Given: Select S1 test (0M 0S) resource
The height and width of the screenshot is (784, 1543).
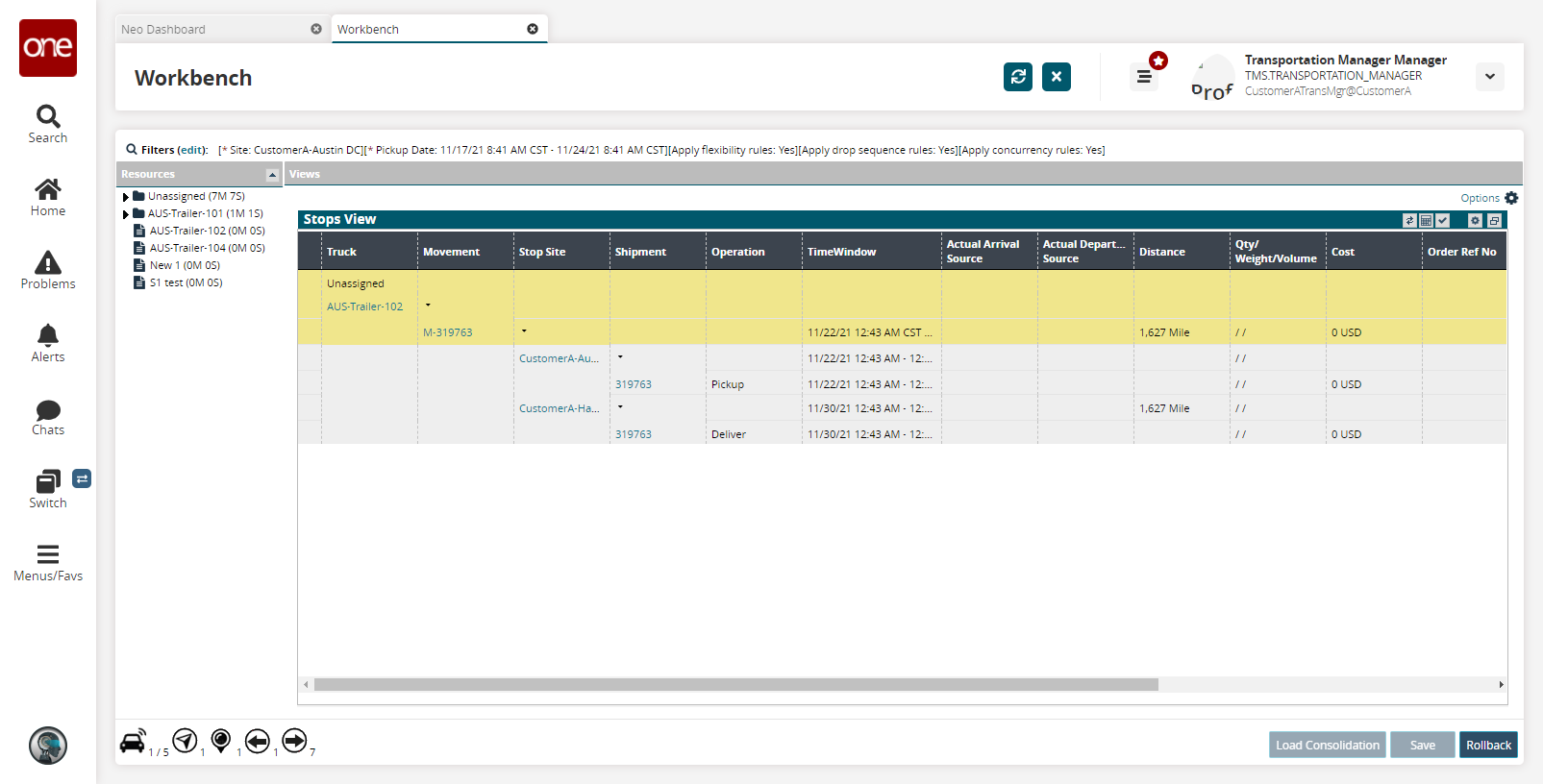Looking at the screenshot, I should point(187,282).
